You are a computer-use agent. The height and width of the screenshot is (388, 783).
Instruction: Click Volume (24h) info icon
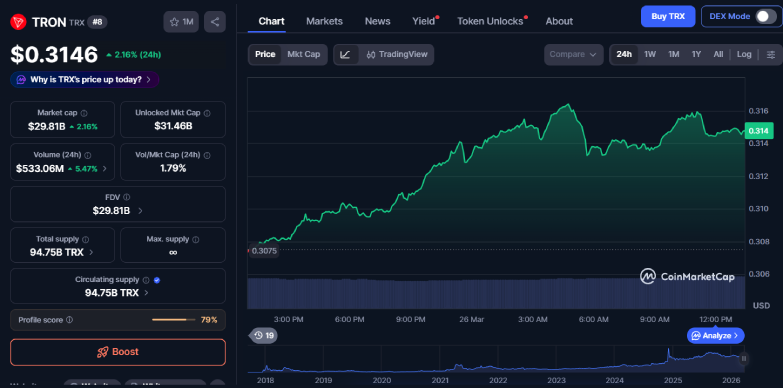(88, 155)
